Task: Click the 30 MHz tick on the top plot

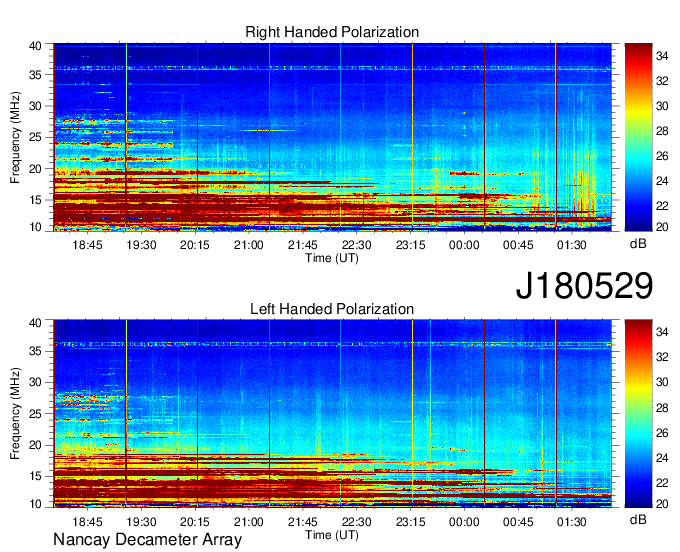Action: point(35,106)
